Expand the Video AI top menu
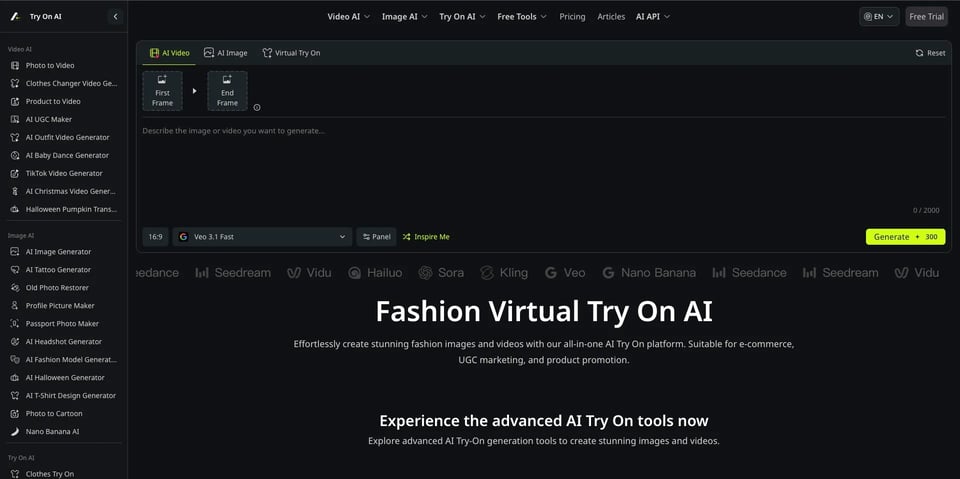 [x=348, y=17]
